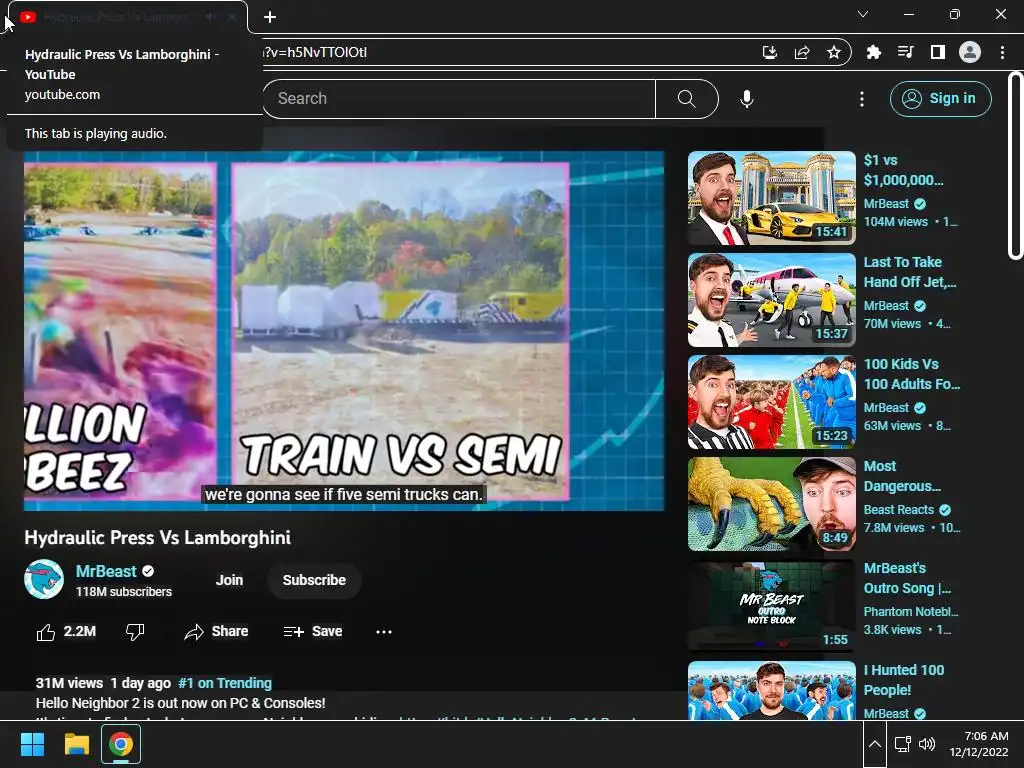1024x768 pixels.
Task: Open the I Hunted 100 People! thumbnail
Action: coord(771,690)
